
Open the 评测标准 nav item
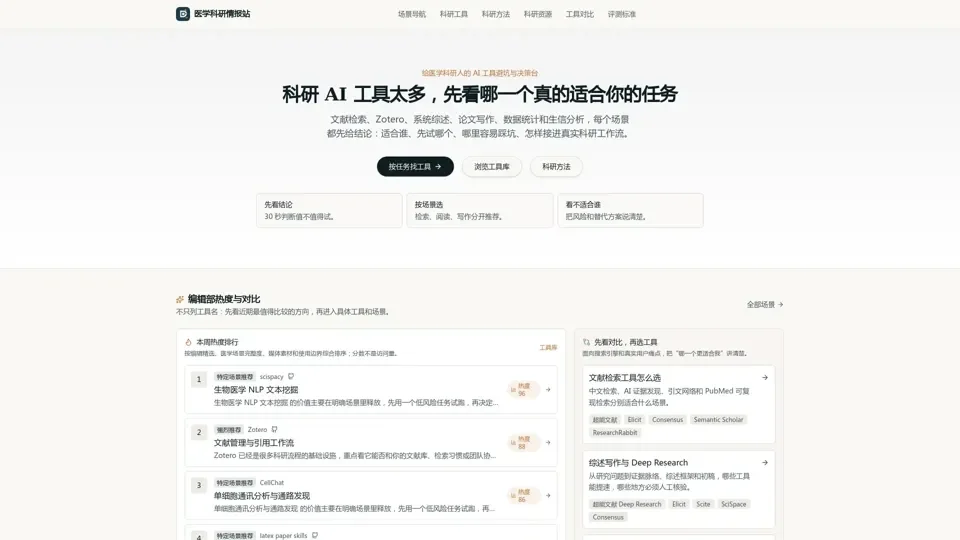[621, 14]
